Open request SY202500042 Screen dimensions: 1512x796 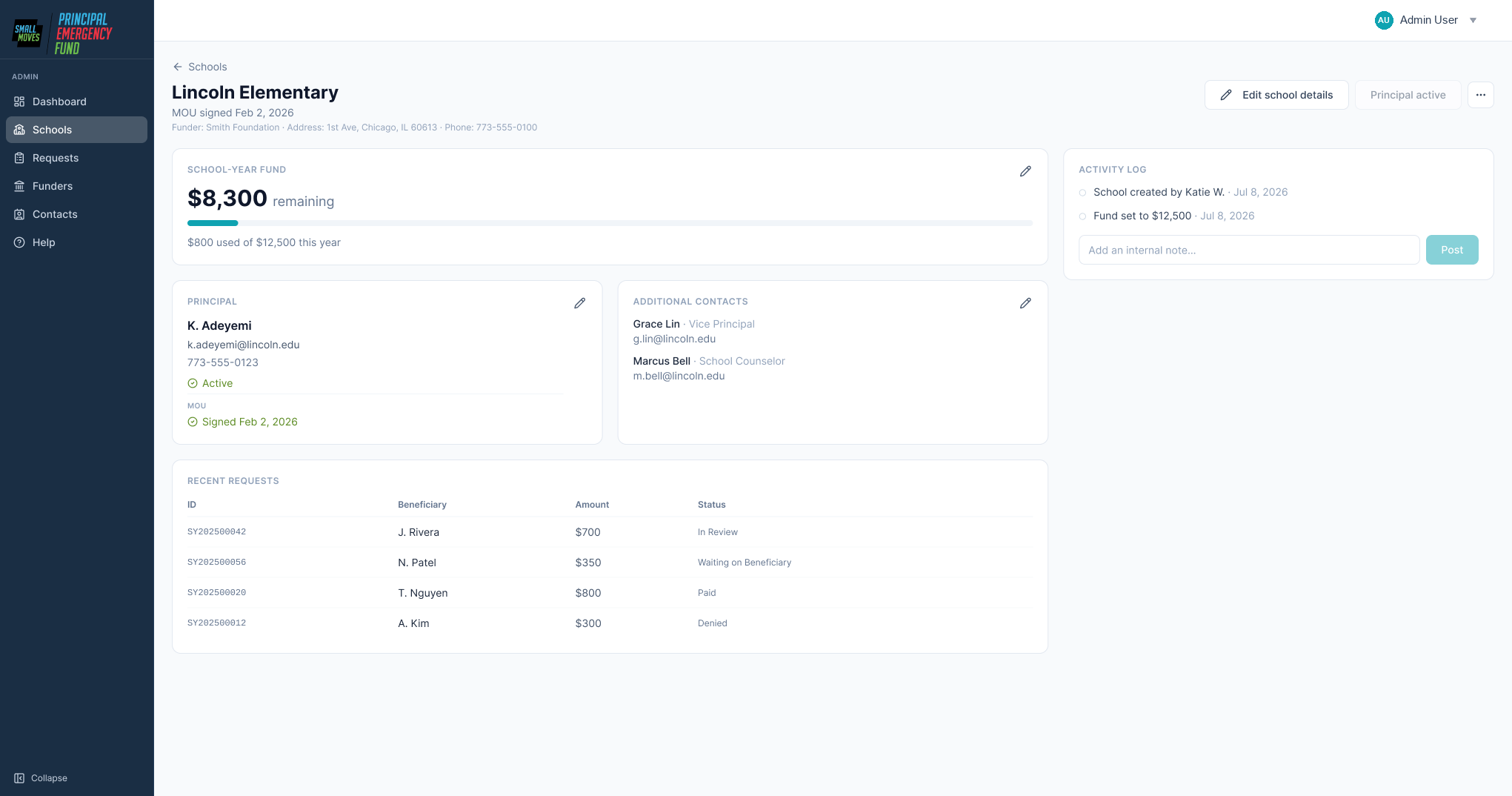(x=216, y=532)
